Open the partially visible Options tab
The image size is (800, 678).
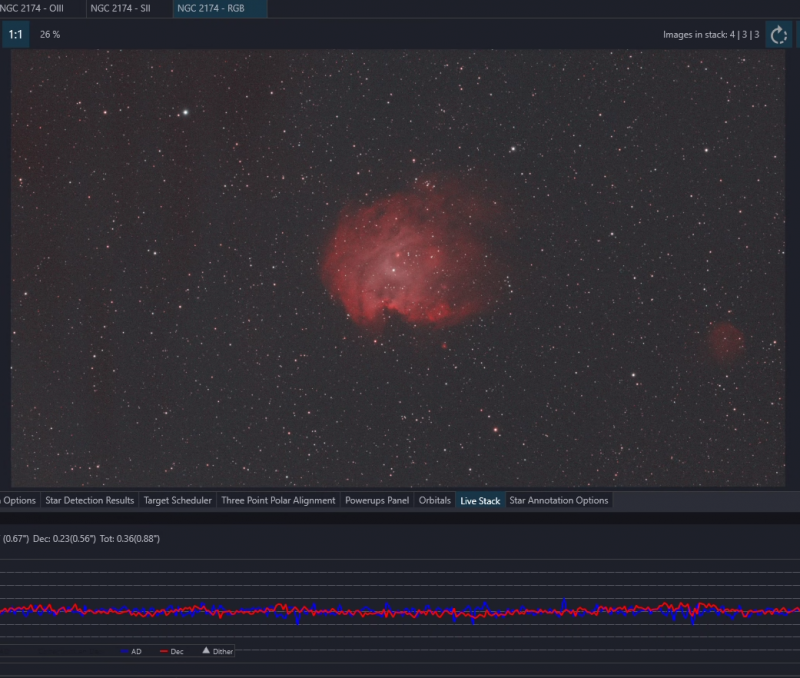coord(19,500)
